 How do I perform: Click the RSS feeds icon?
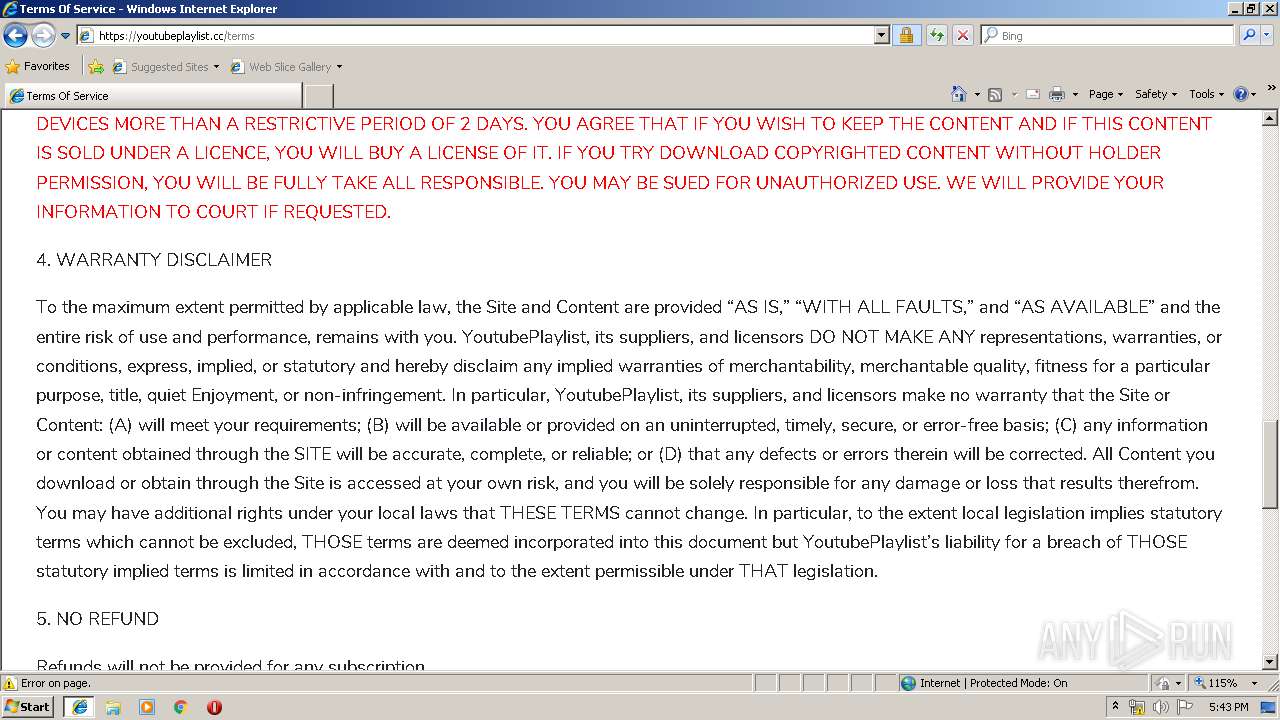[x=995, y=94]
